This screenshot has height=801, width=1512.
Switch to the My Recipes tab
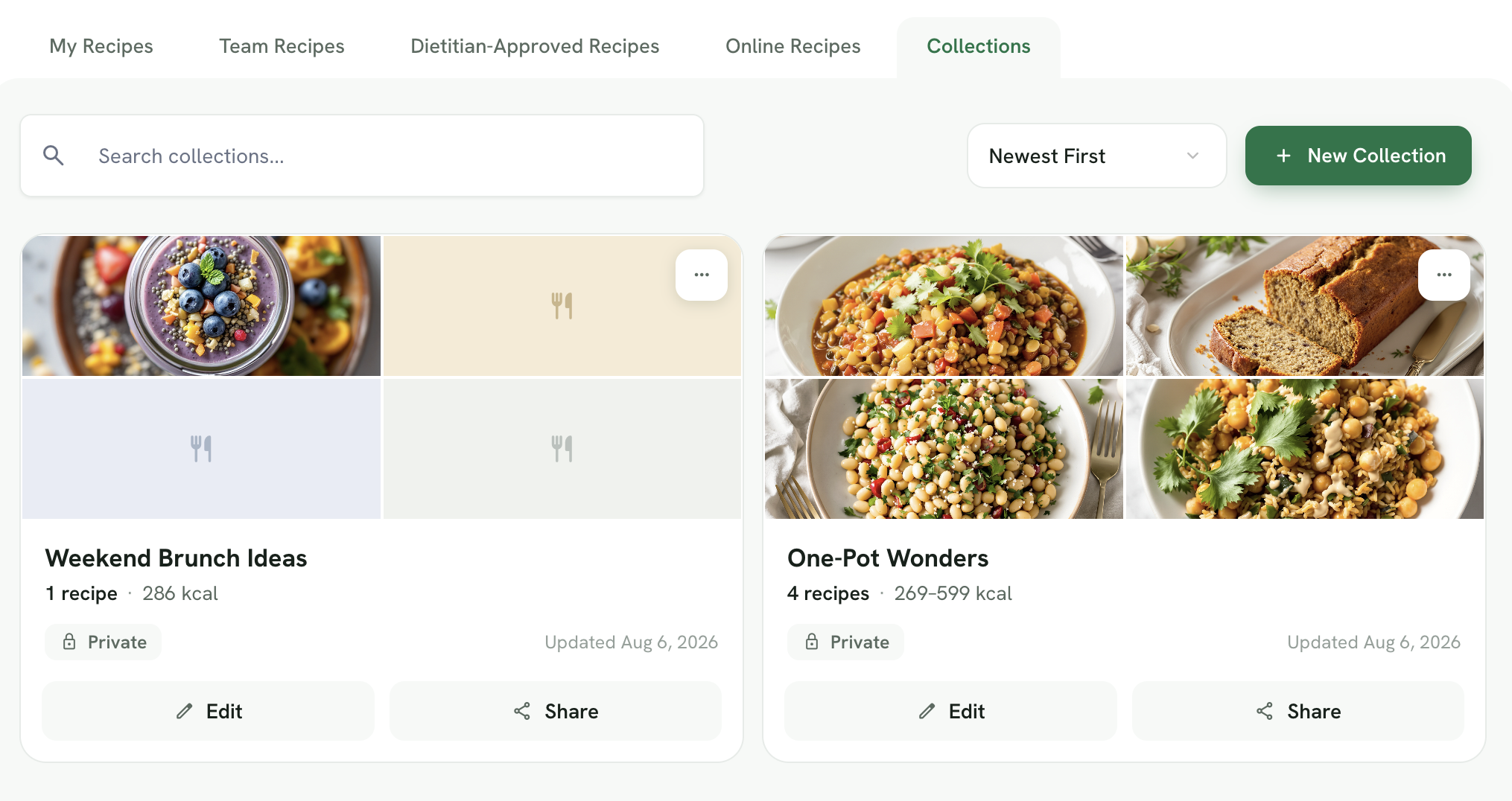(101, 46)
